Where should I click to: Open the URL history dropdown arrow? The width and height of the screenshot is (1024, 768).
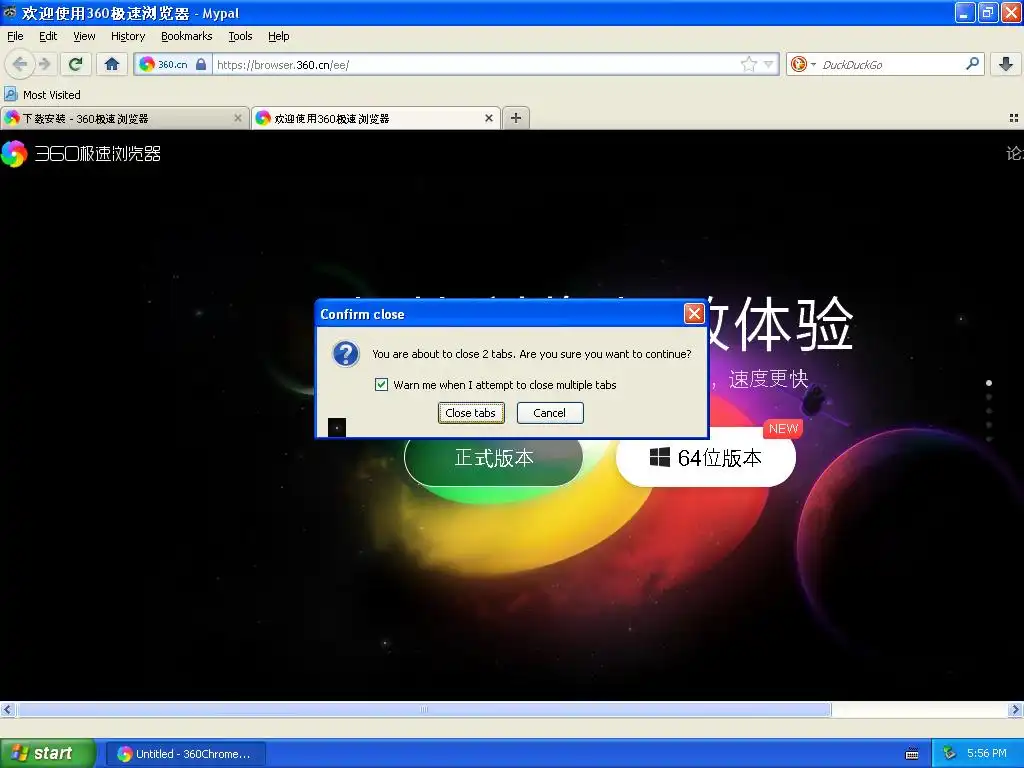tap(769, 64)
